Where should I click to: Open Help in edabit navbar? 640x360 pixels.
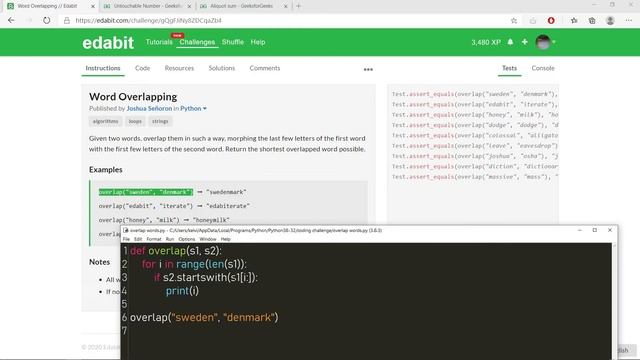258,42
